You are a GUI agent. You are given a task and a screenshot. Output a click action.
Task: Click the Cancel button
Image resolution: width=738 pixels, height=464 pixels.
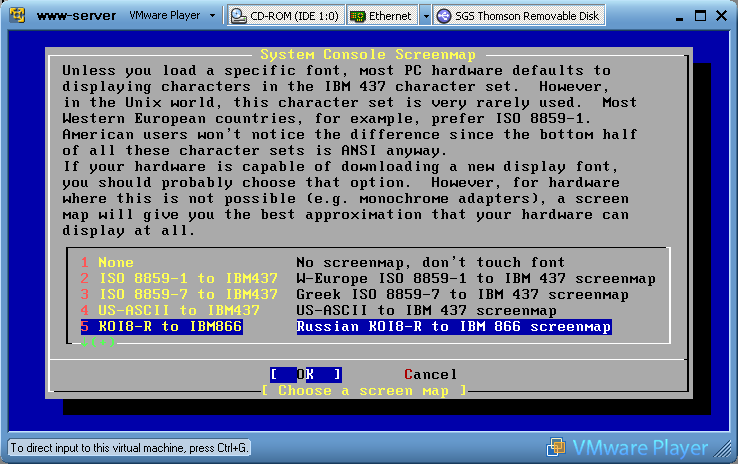pyautogui.click(x=431, y=375)
